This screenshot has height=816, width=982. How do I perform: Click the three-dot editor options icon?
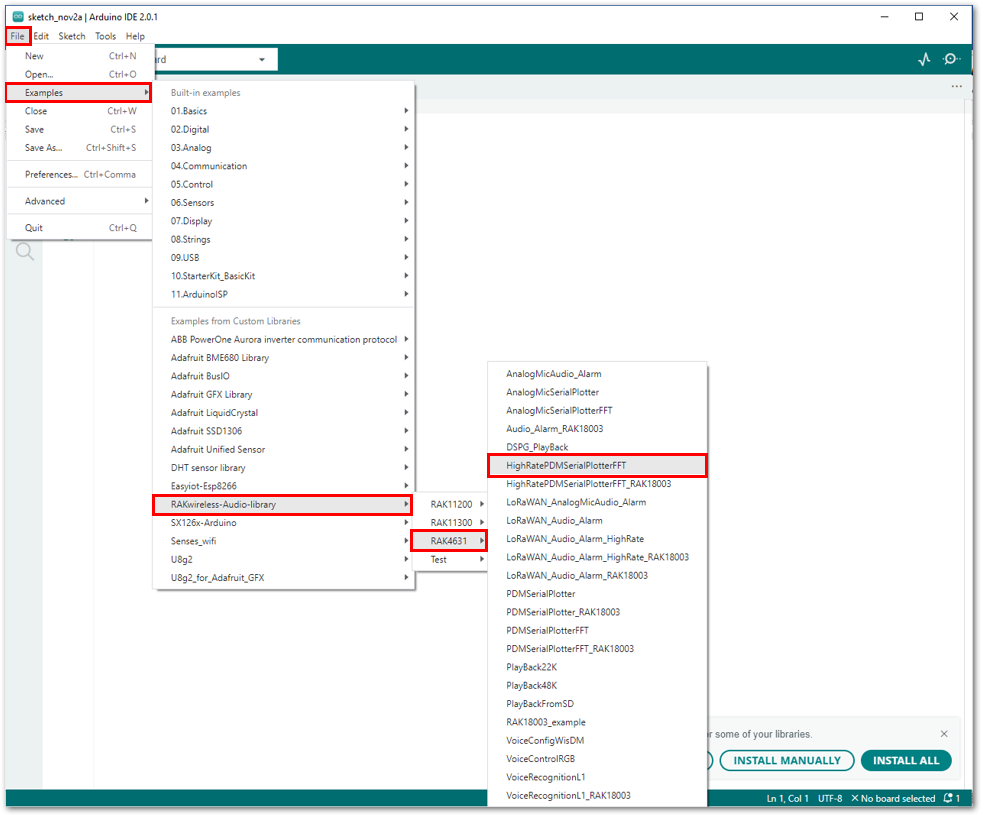tap(956, 86)
